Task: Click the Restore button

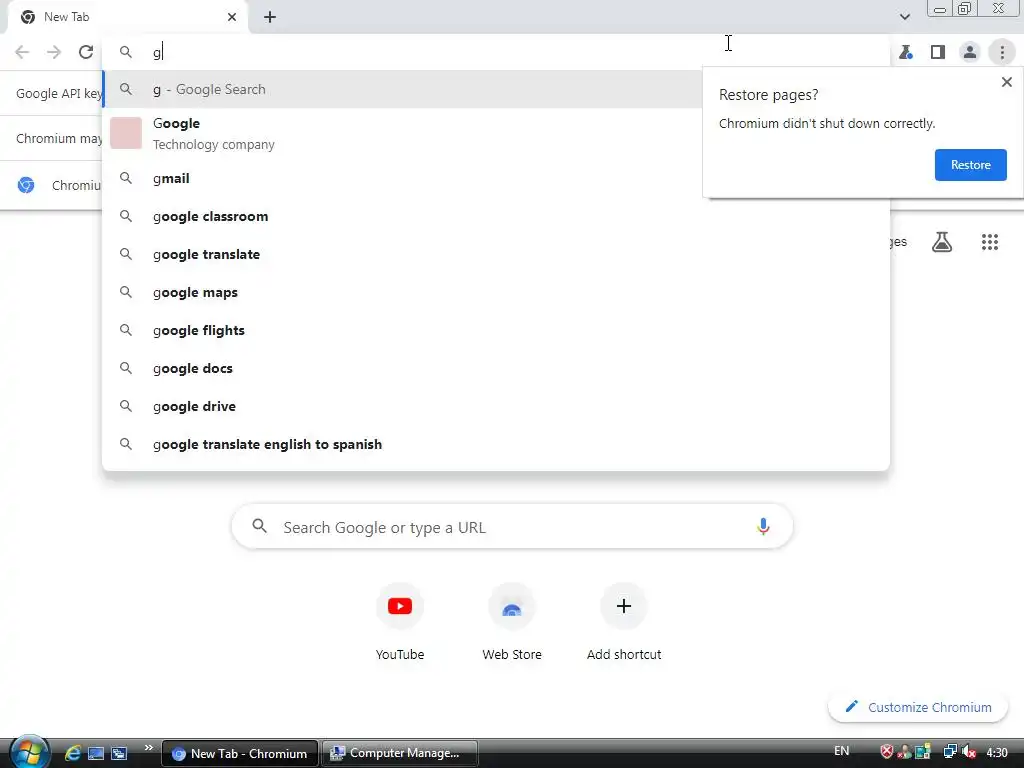Action: click(970, 165)
